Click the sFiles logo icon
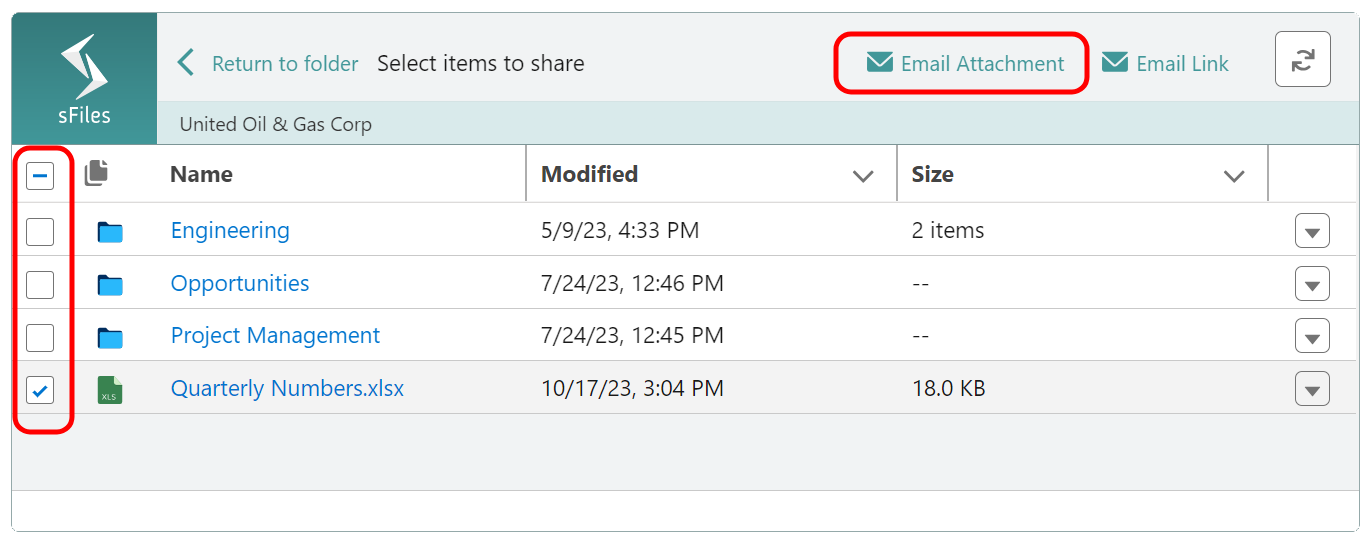This screenshot has width=1371, height=543. click(84, 68)
